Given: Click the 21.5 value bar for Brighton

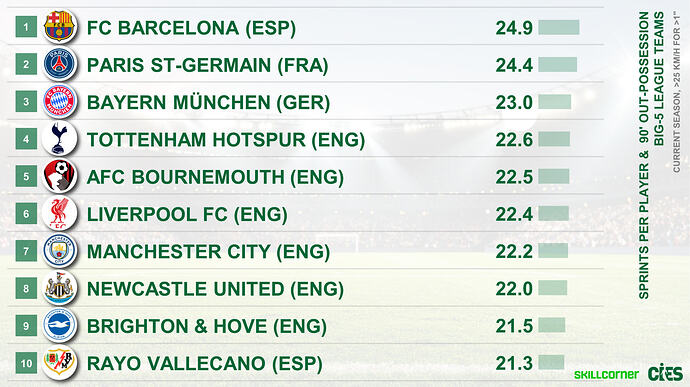Looking at the screenshot, I should pyautogui.click(x=552, y=325).
